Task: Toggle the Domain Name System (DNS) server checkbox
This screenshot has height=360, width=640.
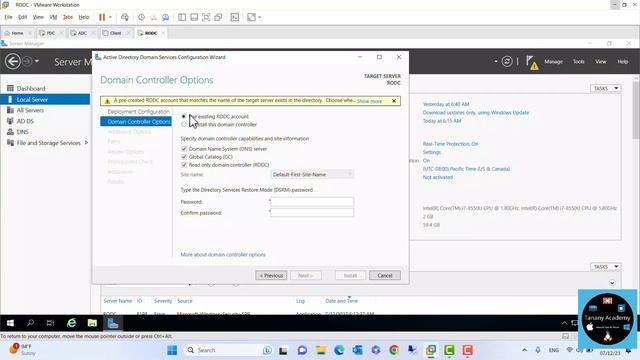Action: (184, 149)
